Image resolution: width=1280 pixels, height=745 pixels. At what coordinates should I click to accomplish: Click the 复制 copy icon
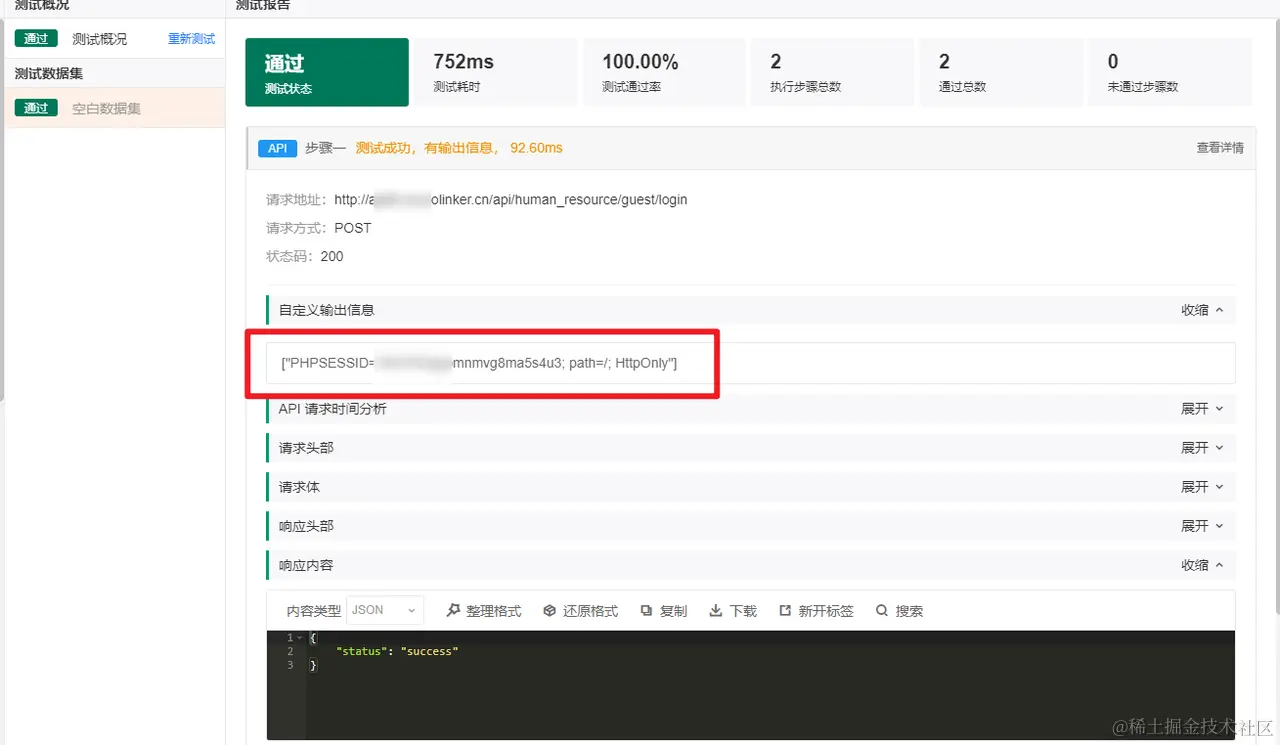647,610
